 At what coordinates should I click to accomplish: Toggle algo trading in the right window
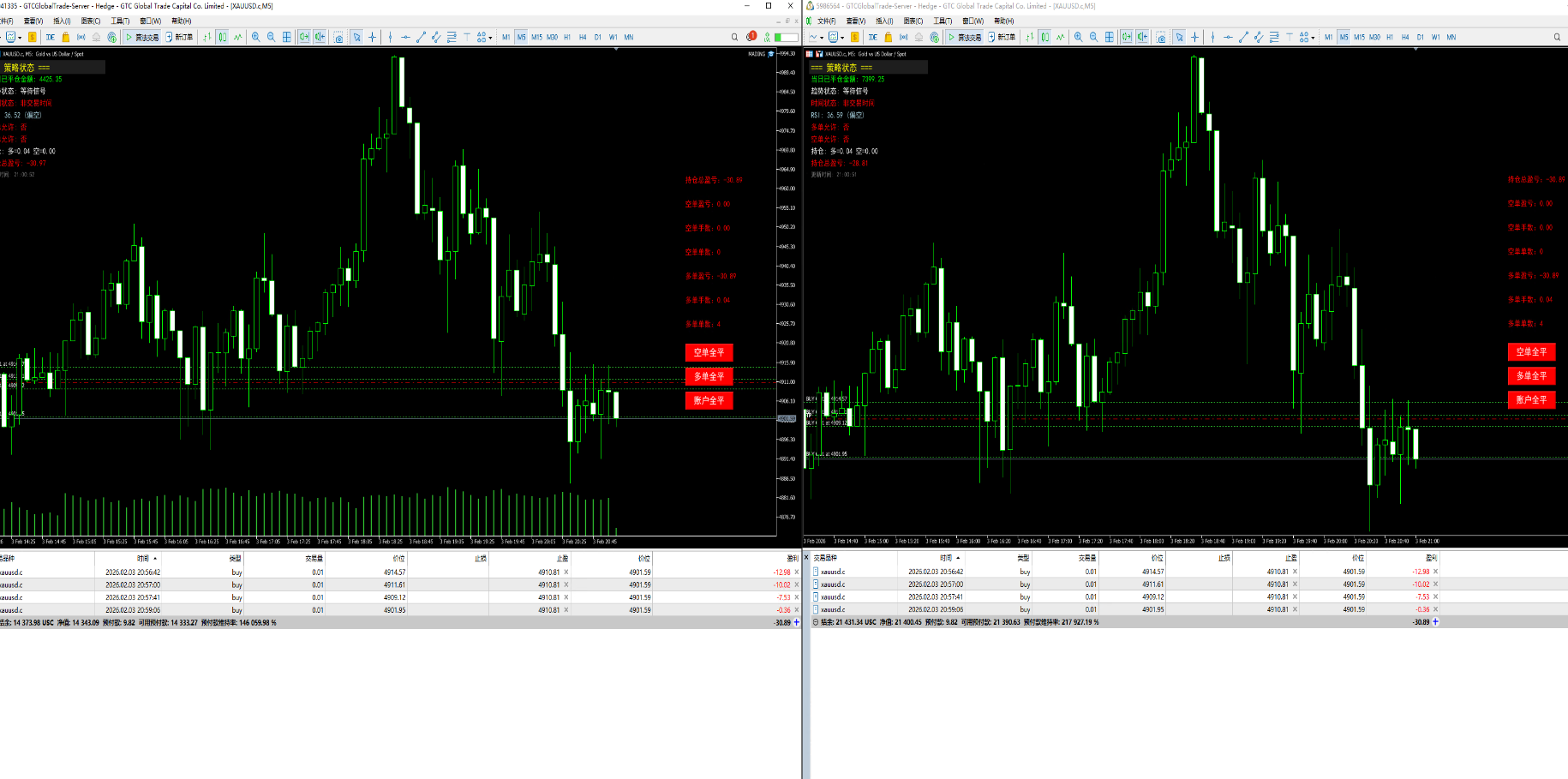coord(965,37)
